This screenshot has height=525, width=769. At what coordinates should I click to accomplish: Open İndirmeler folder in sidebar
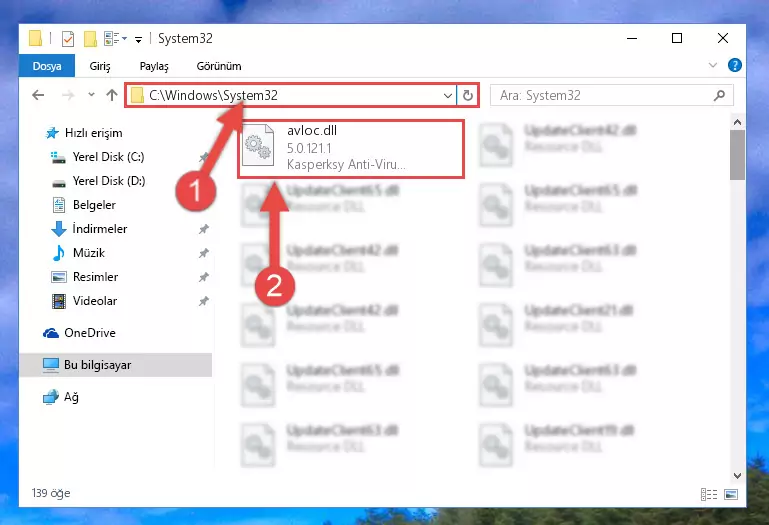point(100,229)
